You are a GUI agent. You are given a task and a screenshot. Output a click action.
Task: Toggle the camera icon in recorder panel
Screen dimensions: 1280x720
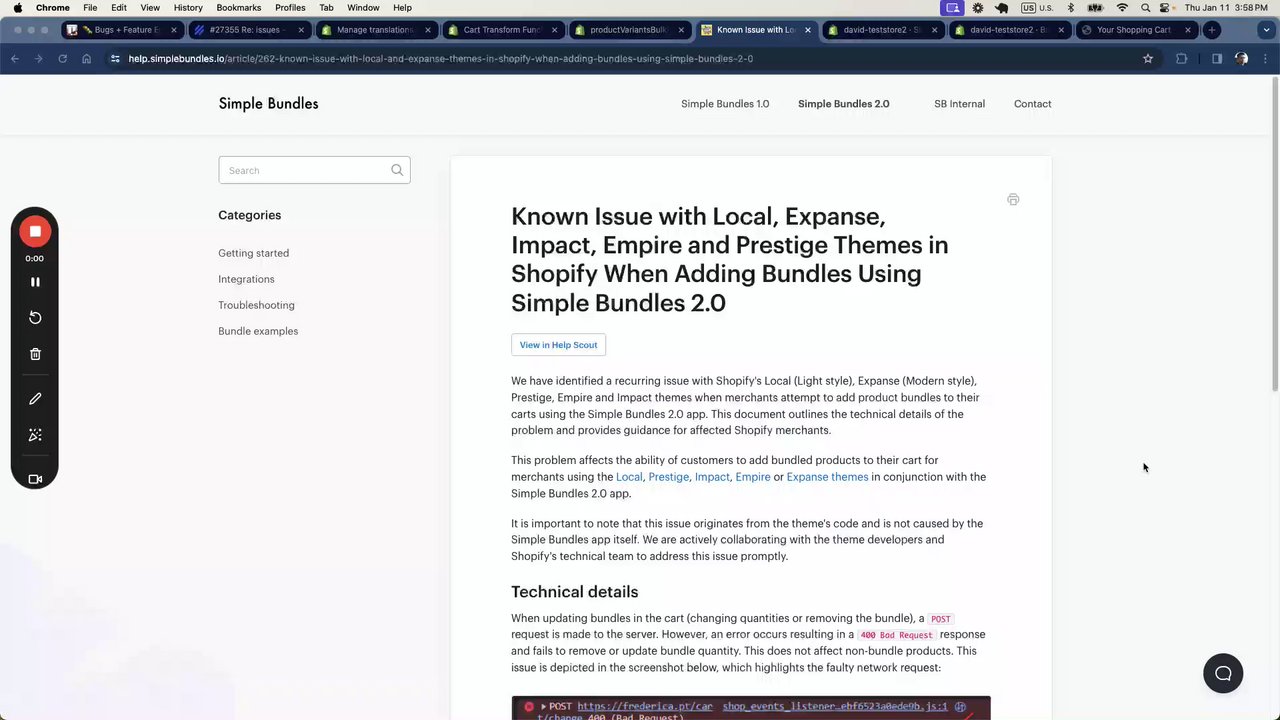point(35,479)
